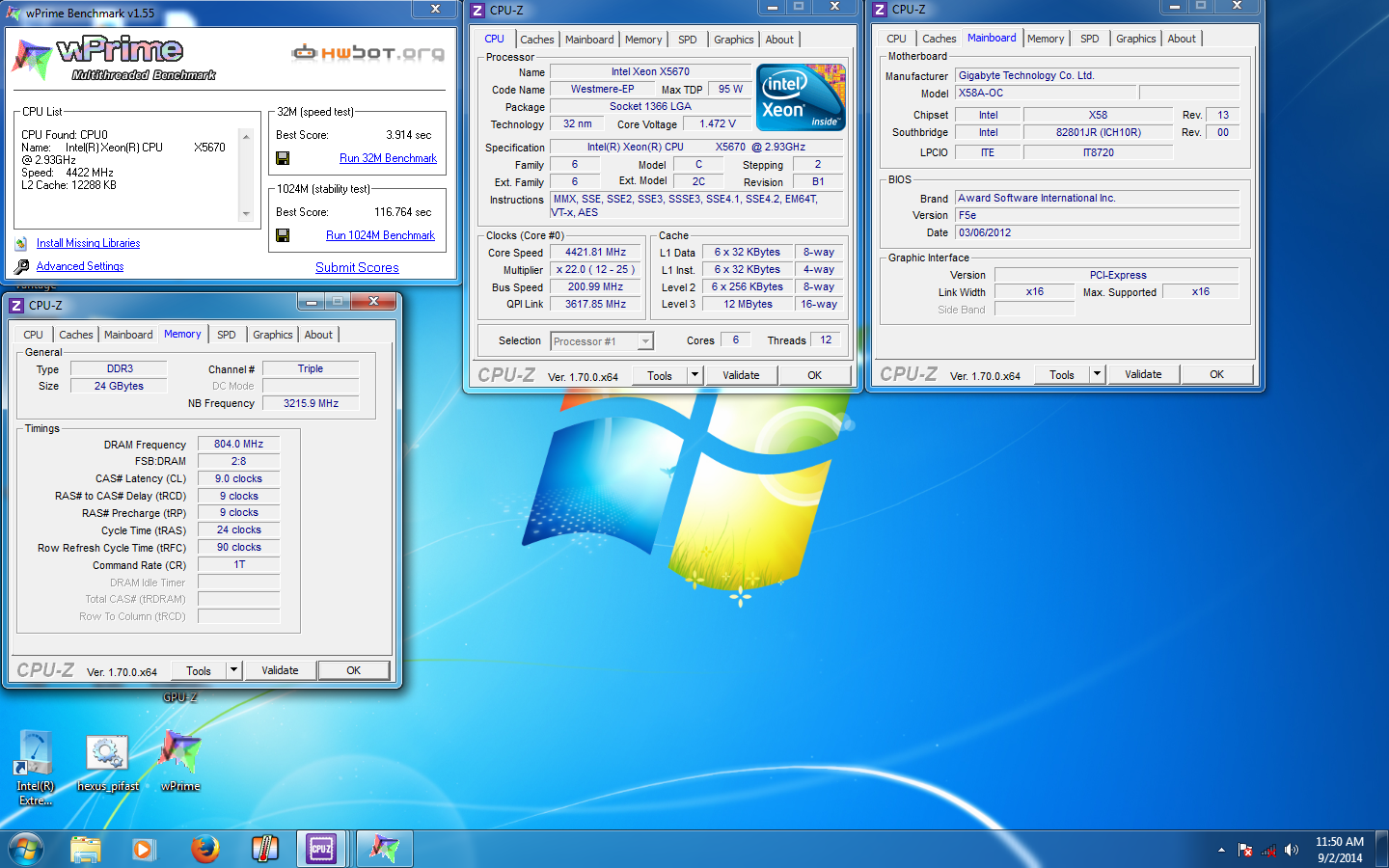Click Advanced Settings link
1389x868 pixels.
coord(80,266)
